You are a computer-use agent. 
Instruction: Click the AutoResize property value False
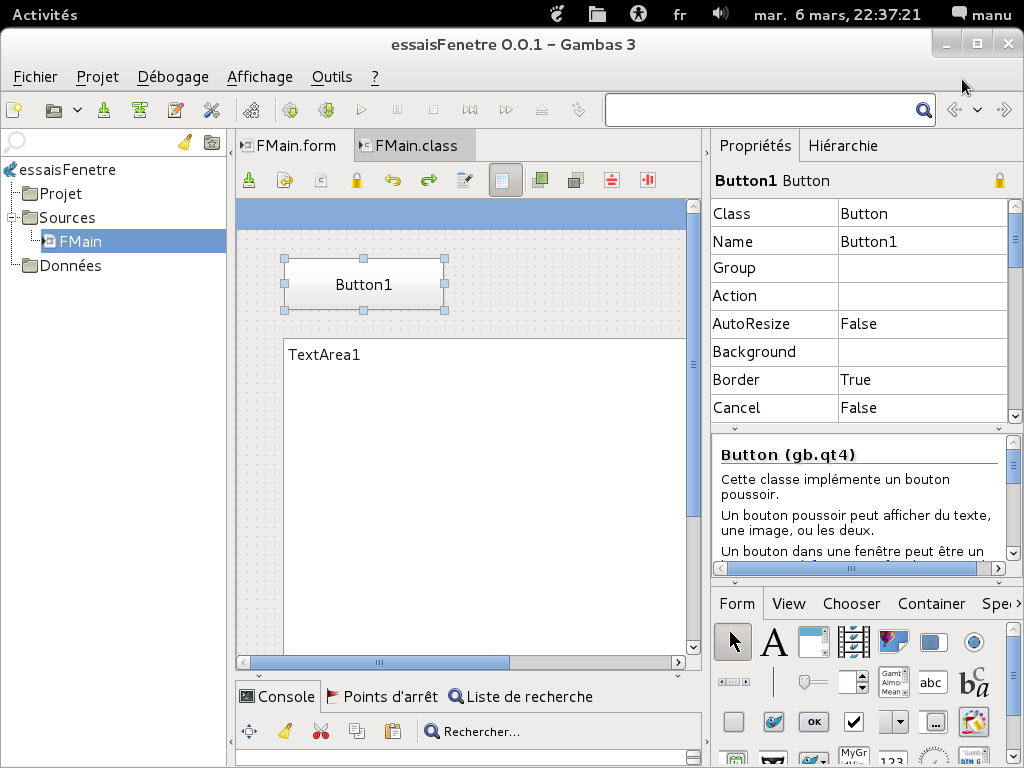tap(922, 324)
